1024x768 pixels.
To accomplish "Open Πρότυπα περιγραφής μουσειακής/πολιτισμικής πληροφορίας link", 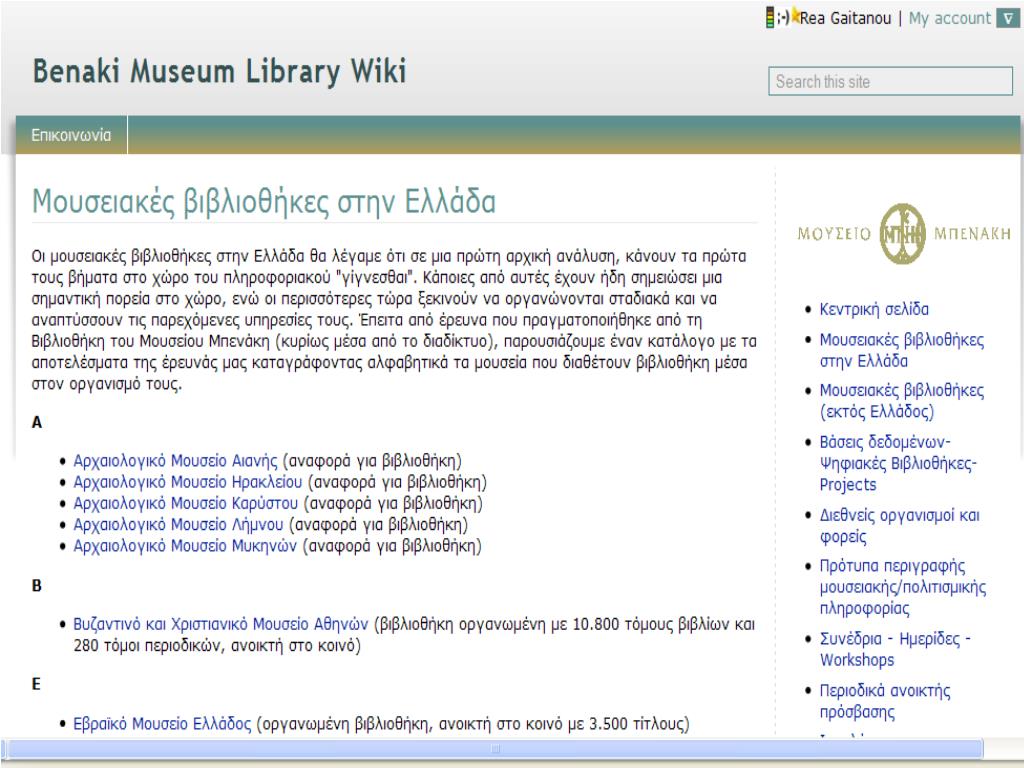I will tap(903, 586).
